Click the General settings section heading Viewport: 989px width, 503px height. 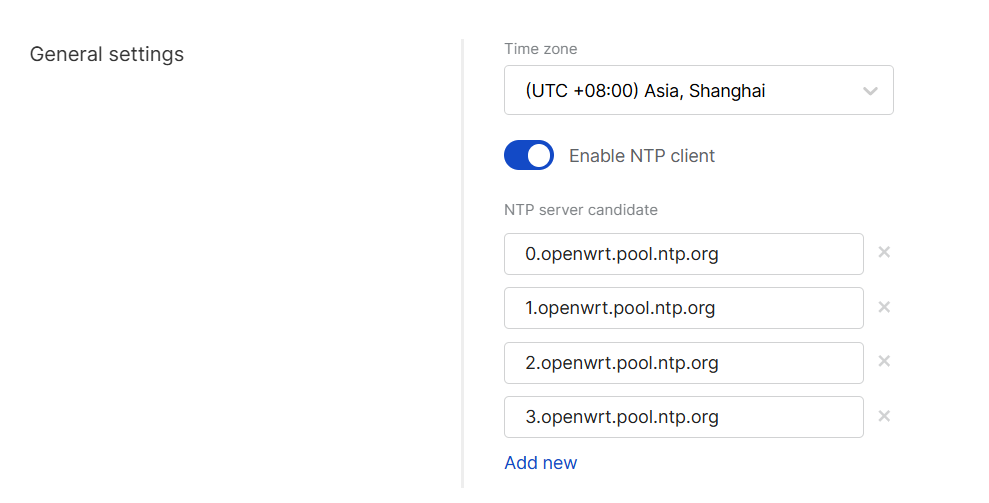[x=107, y=54]
